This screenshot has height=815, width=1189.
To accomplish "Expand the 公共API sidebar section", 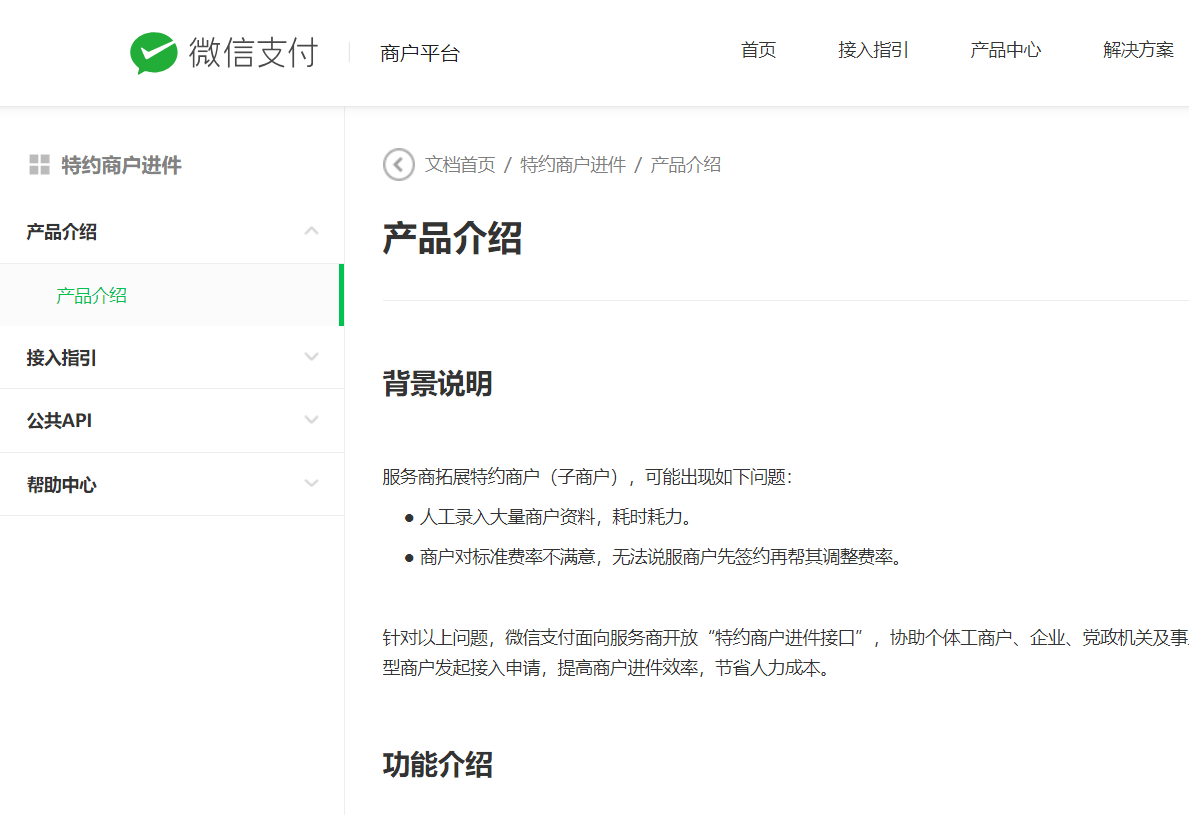I will pos(311,420).
